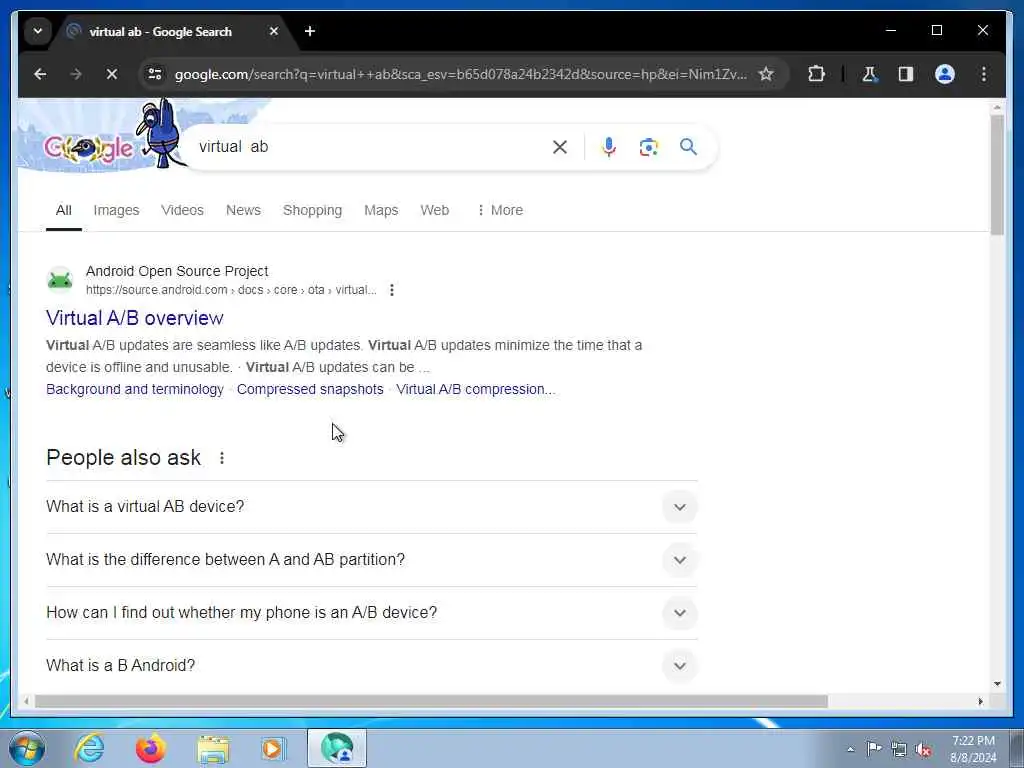Open the Chrome profile avatar

pos(945,74)
